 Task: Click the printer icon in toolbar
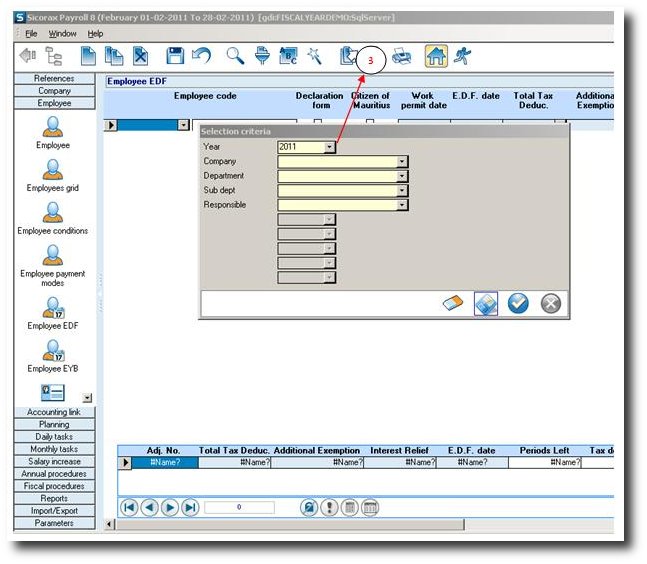click(401, 57)
